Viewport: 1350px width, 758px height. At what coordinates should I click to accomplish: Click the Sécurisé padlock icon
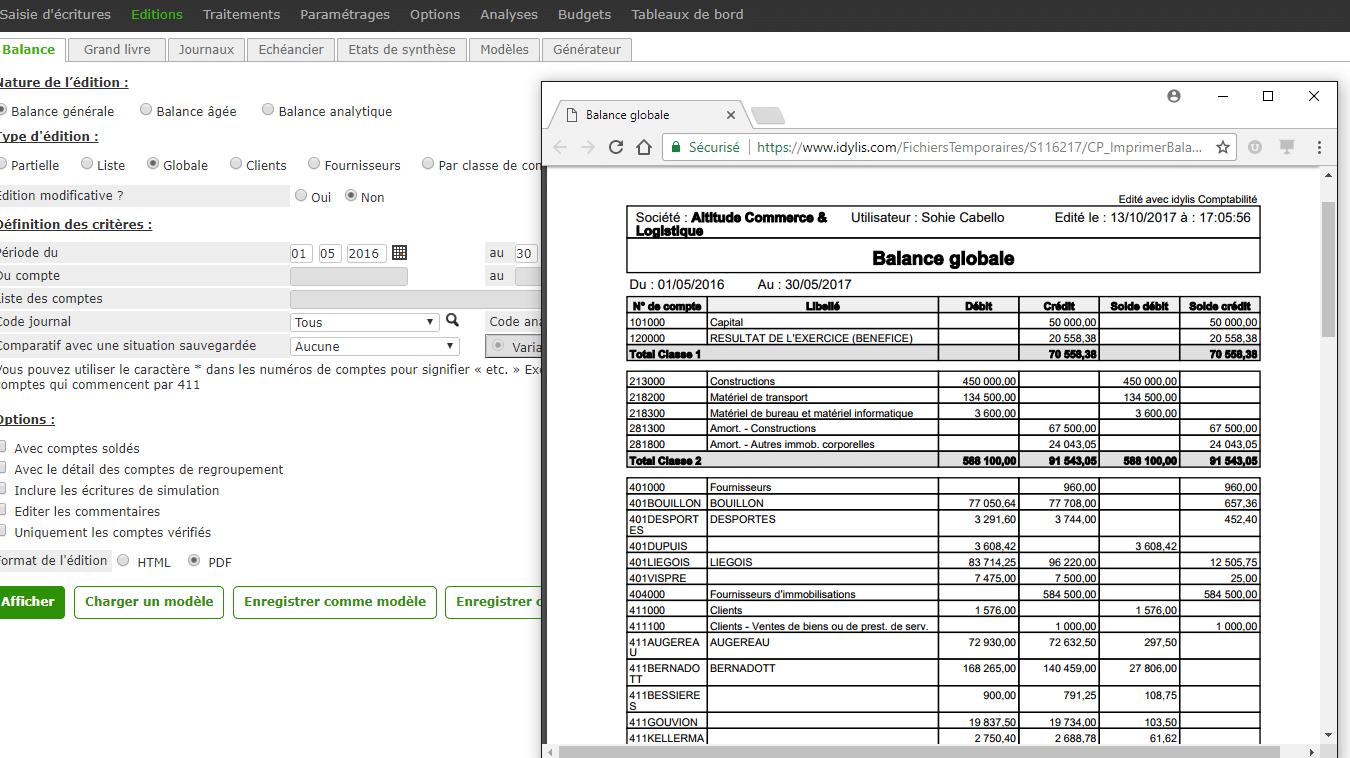coord(678,147)
